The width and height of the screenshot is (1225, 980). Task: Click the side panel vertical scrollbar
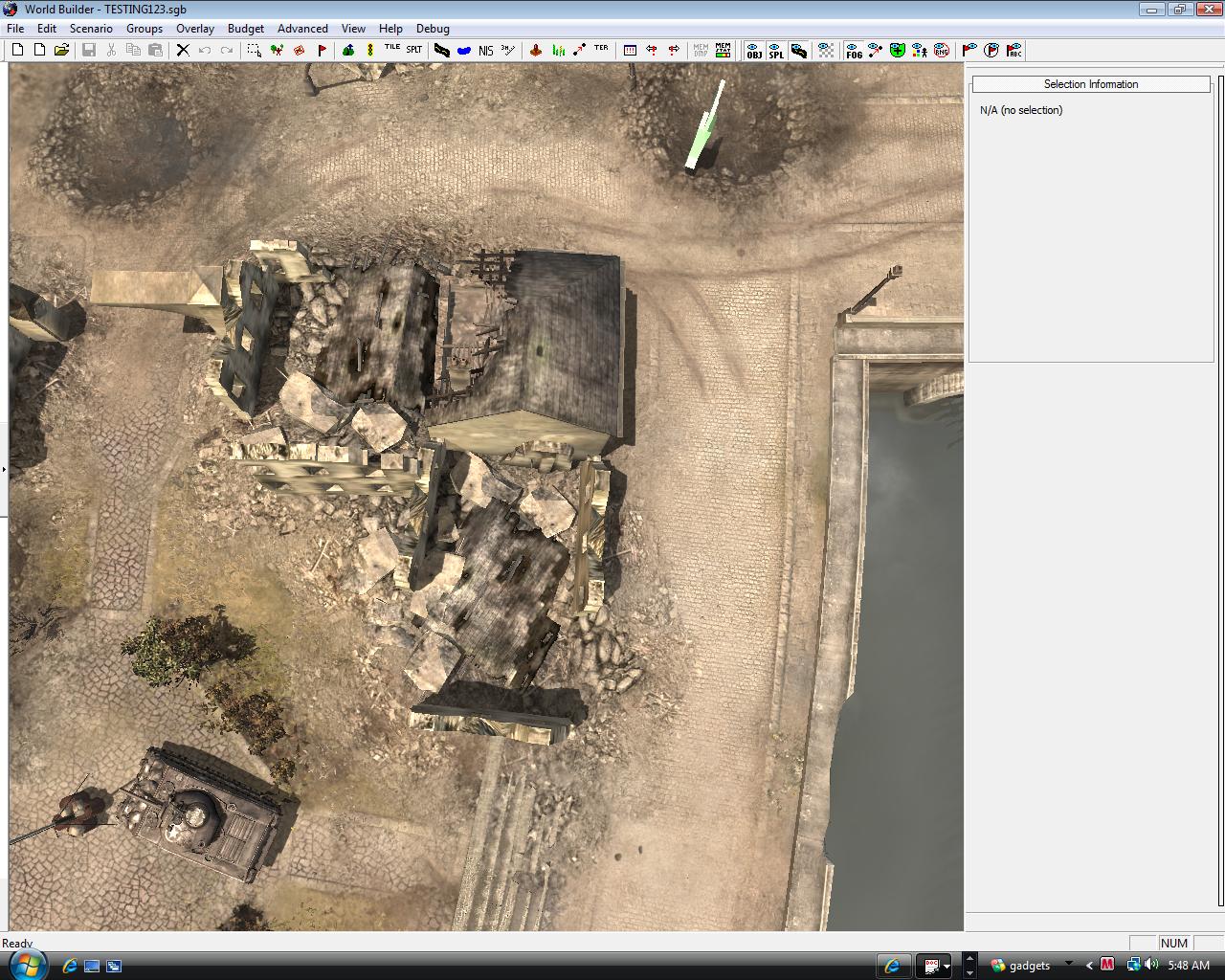coord(1220,488)
